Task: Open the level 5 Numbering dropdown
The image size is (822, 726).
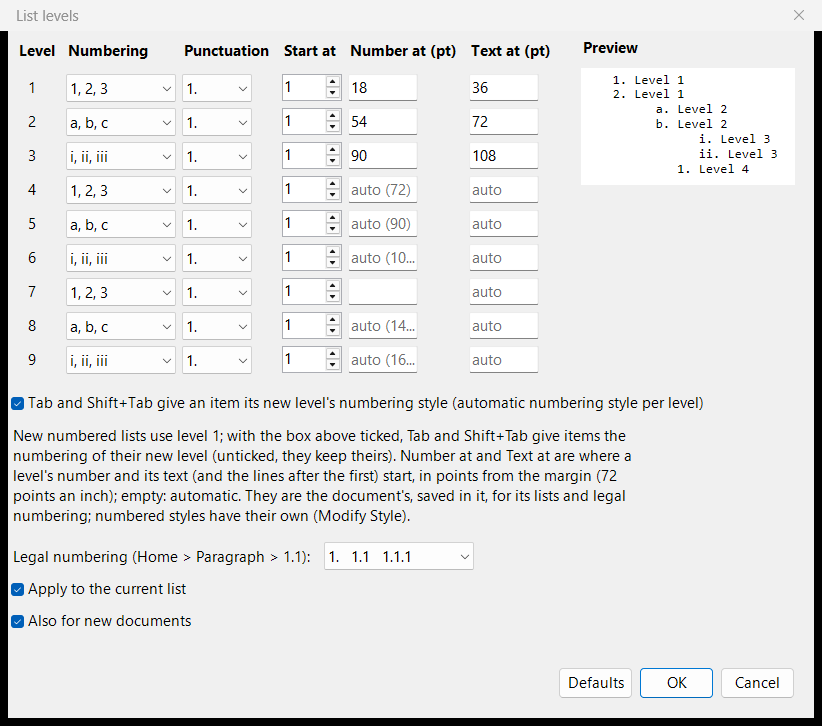Action: pos(121,224)
